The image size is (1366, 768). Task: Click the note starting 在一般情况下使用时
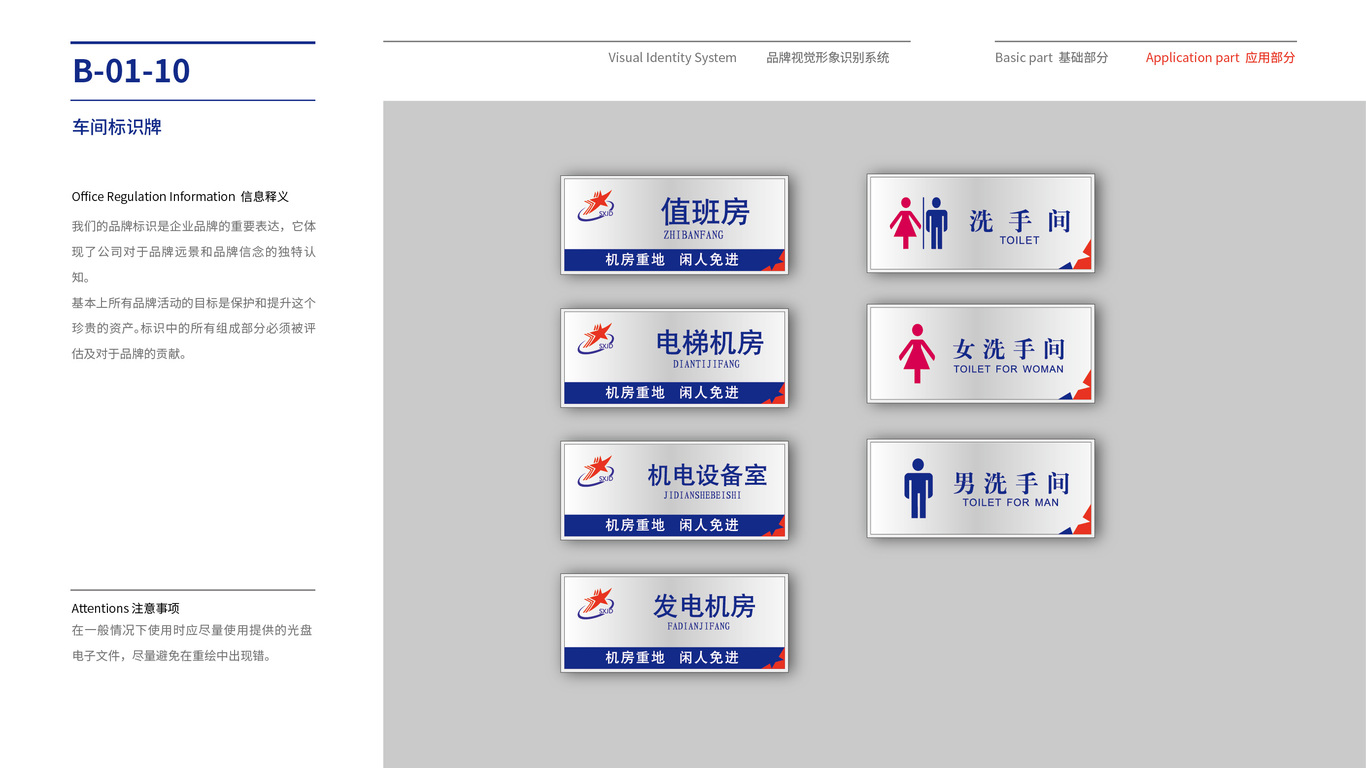click(x=192, y=643)
